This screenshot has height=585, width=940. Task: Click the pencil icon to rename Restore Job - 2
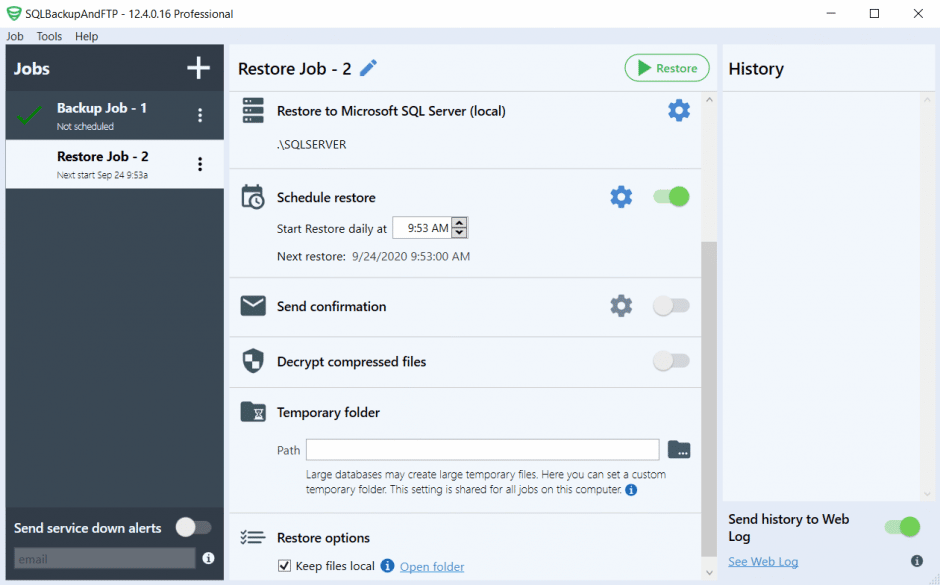tap(368, 68)
